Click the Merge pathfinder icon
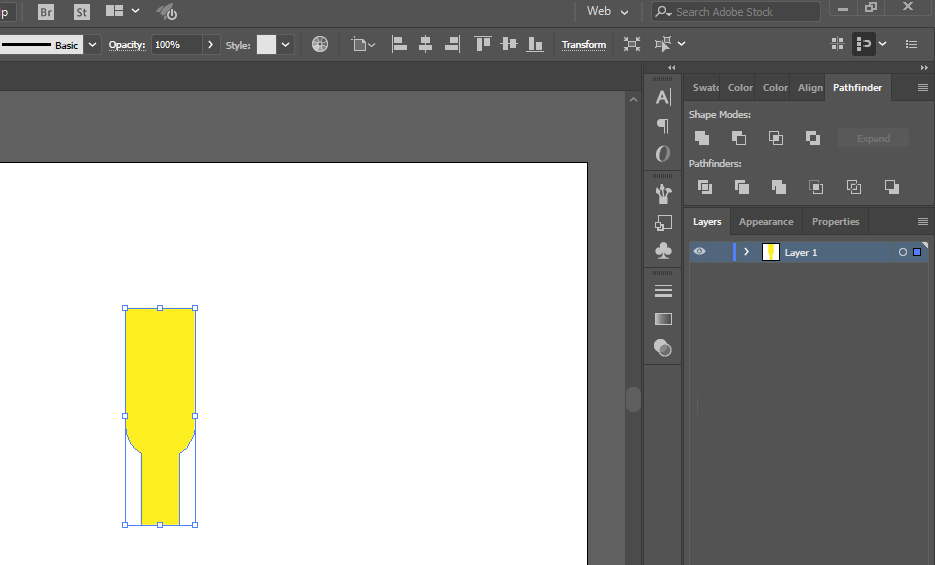Viewport: 935px width, 565px height. [779, 187]
